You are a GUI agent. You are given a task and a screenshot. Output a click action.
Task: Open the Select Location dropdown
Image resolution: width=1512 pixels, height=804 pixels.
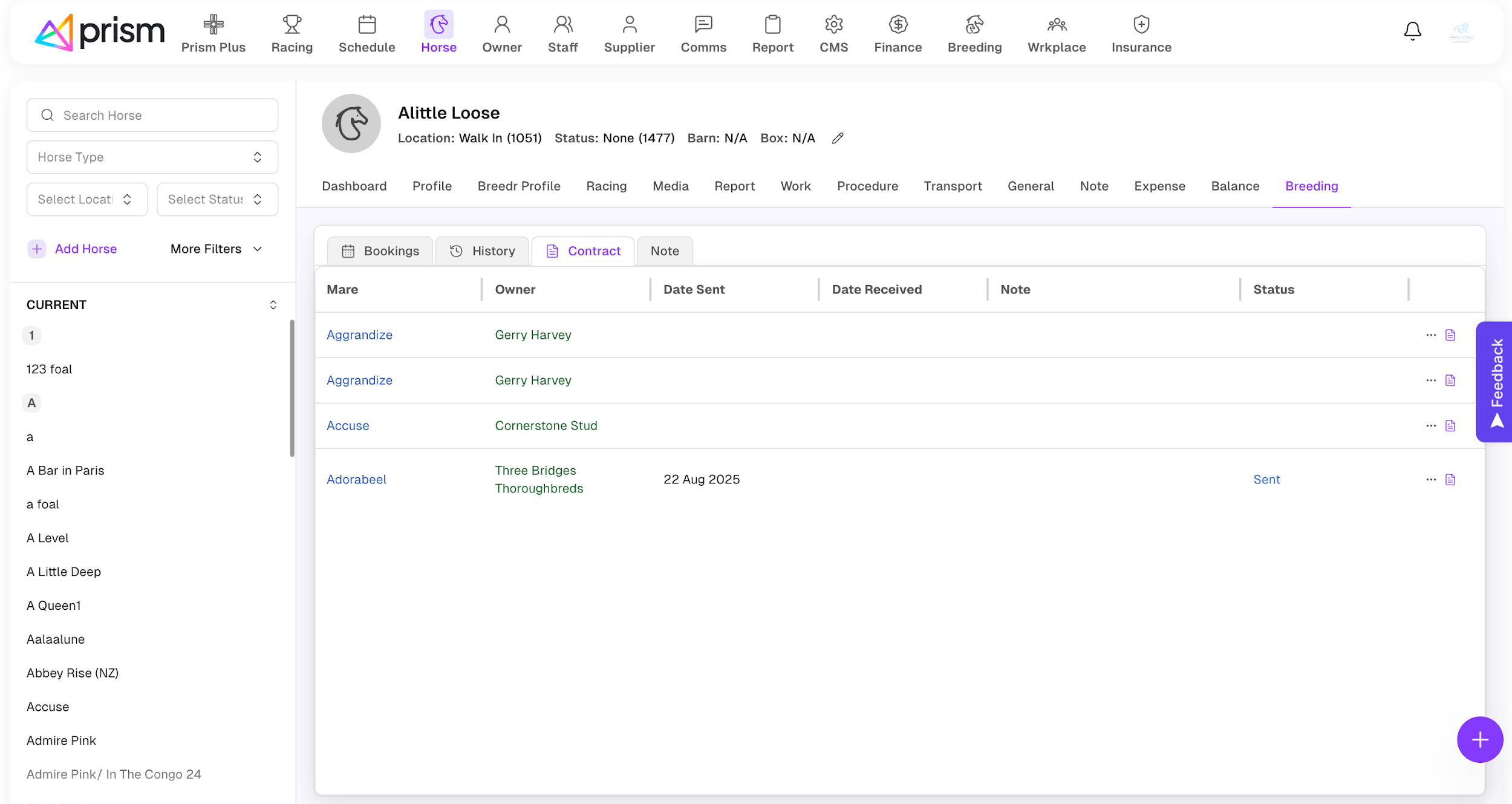(86, 200)
